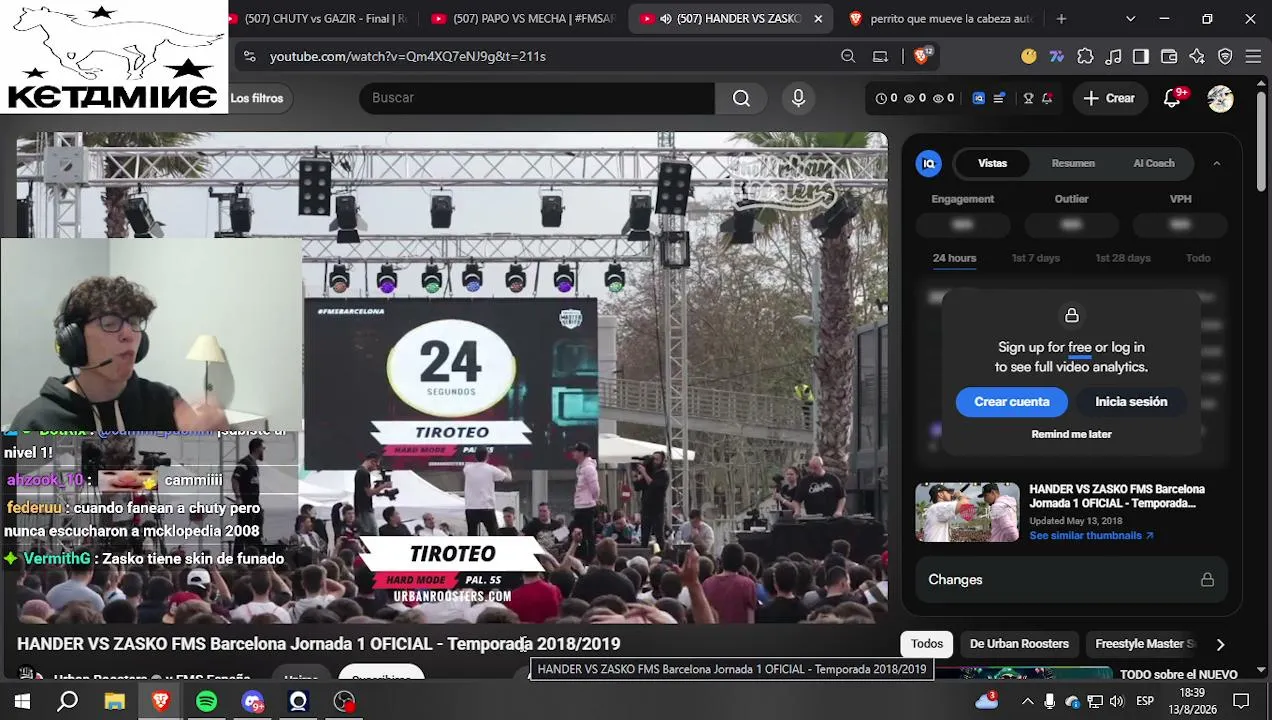Open Discord from the taskbar
Screen dimensions: 1272x720
[252, 701]
